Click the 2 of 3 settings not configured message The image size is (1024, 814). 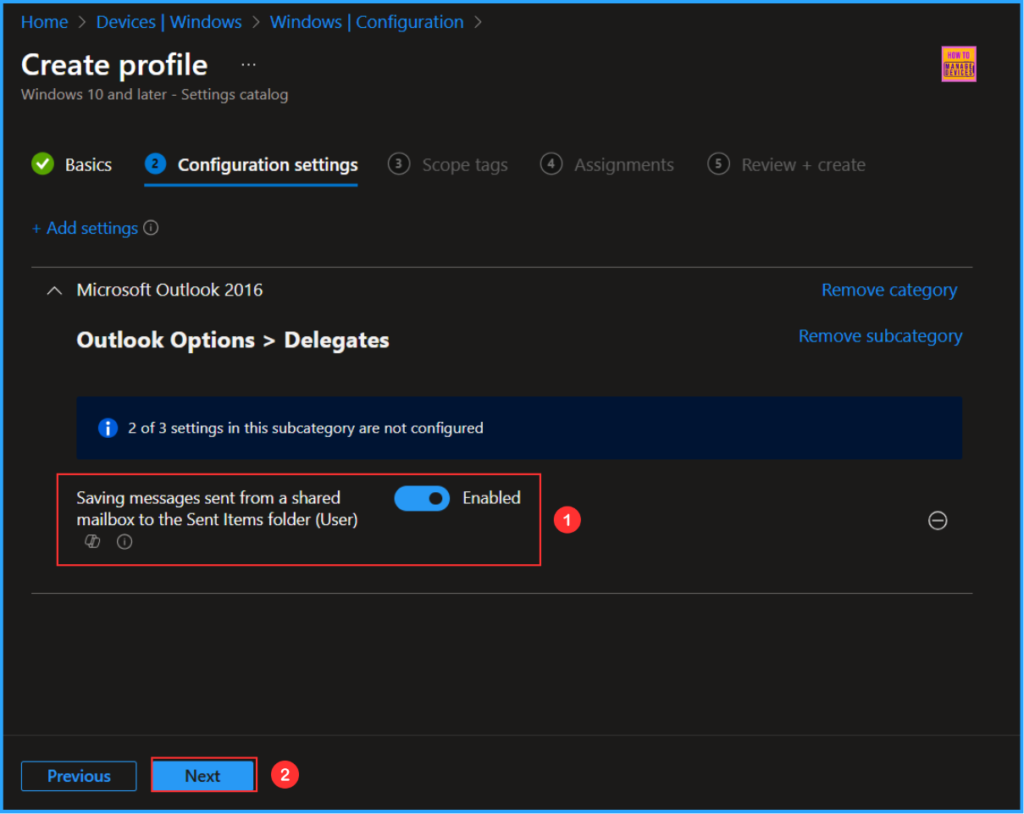[306, 428]
